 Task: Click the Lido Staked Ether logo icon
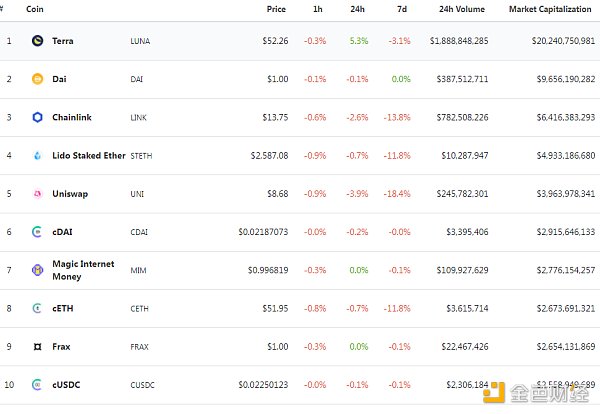pyautogui.click(x=38, y=155)
